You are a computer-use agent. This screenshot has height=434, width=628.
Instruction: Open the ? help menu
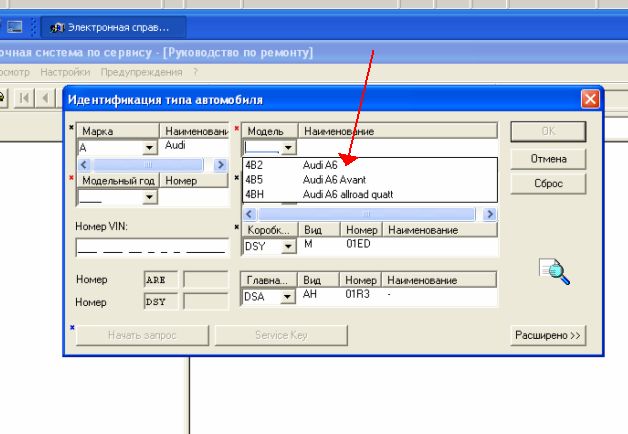(x=195, y=72)
